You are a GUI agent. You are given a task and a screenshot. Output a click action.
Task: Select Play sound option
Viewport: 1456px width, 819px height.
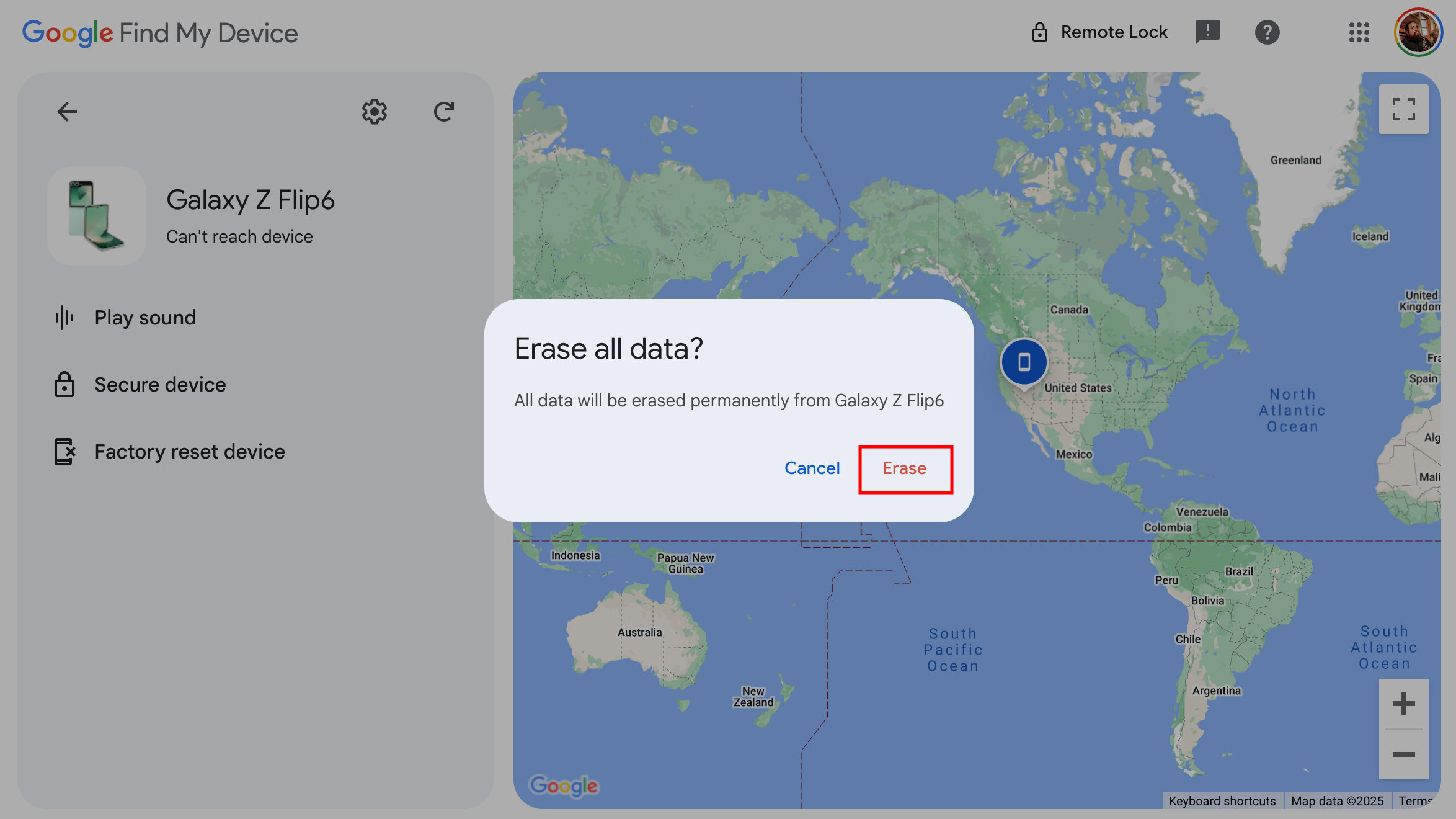coord(145,318)
